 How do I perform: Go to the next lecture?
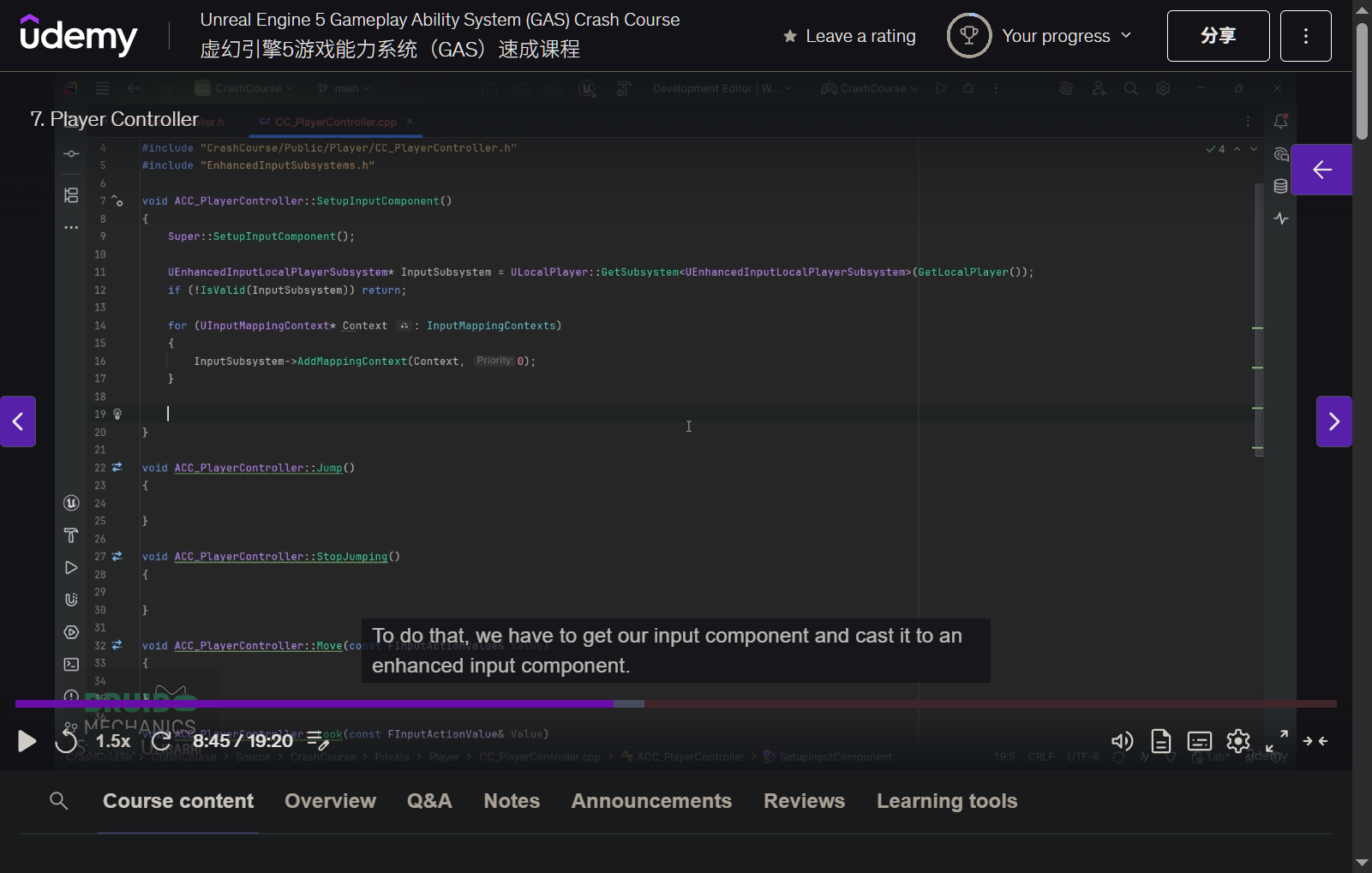coord(1334,422)
